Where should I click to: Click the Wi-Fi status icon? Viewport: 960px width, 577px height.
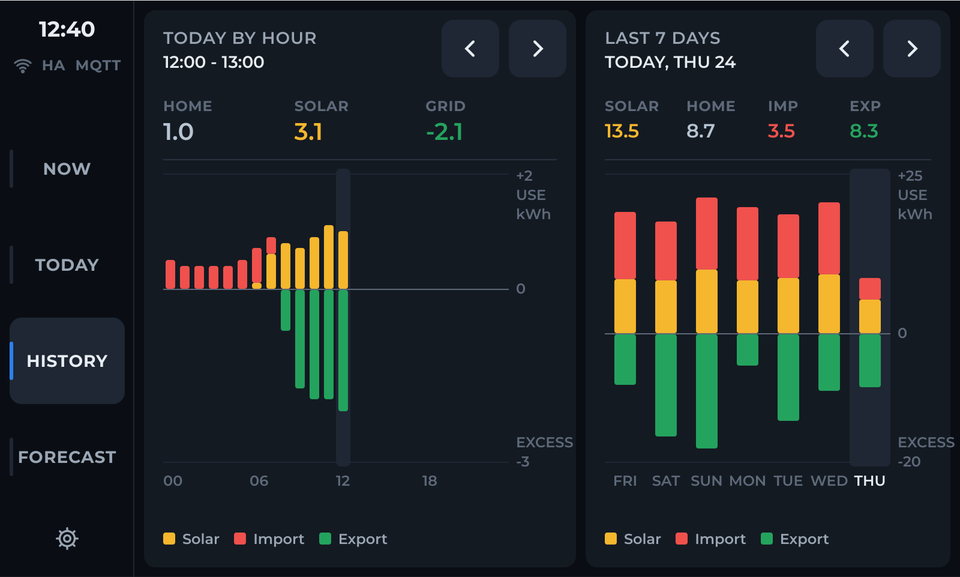tap(23, 66)
